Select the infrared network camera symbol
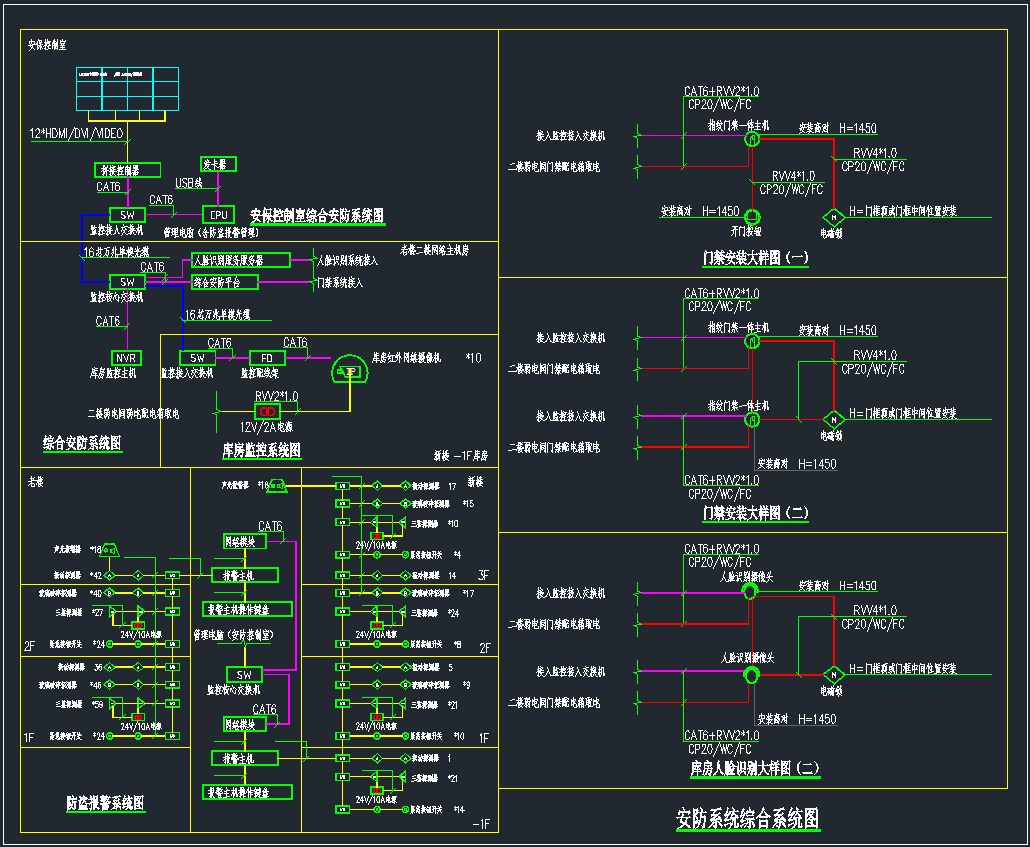Viewport: 1030px width, 847px height. click(350, 370)
